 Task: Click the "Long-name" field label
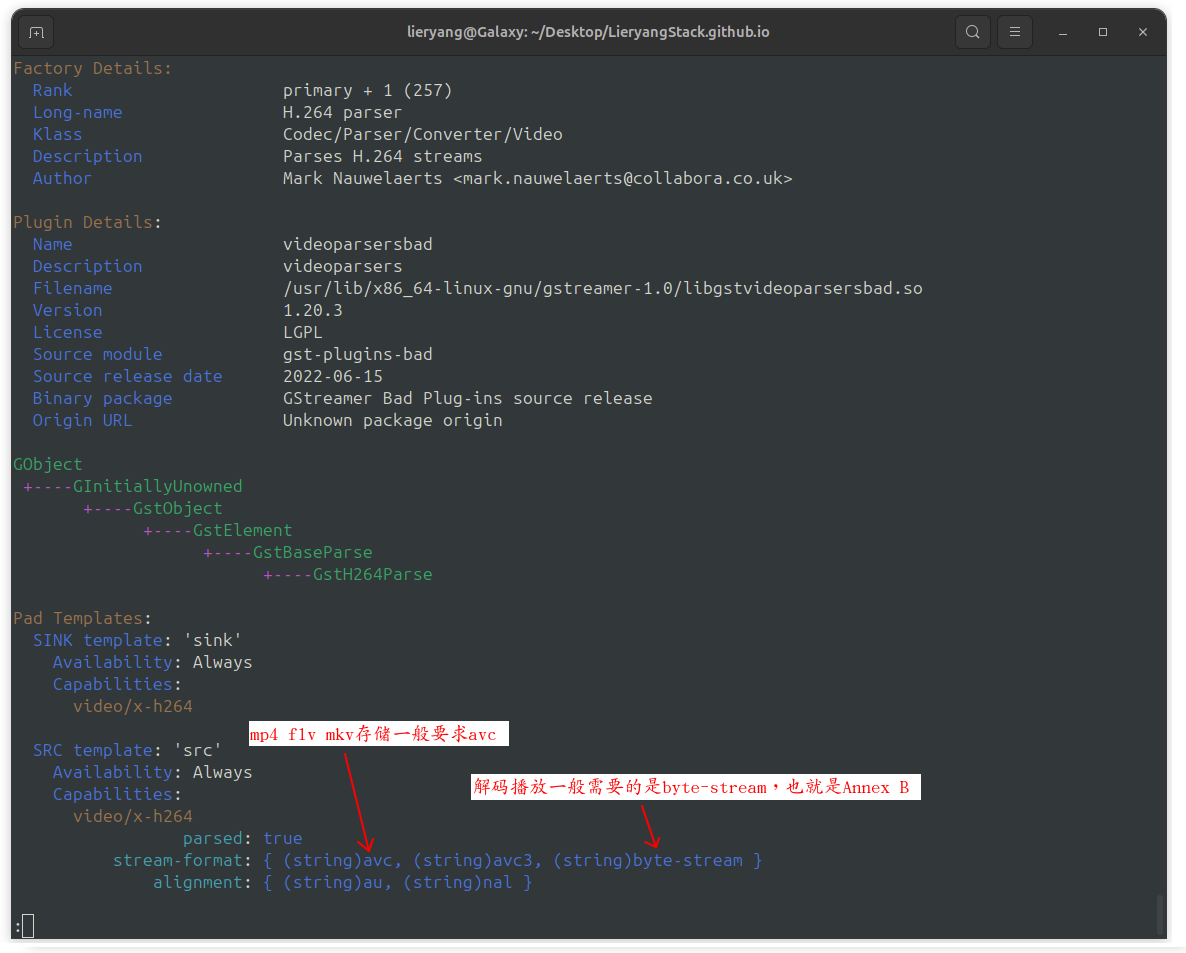tap(77, 112)
